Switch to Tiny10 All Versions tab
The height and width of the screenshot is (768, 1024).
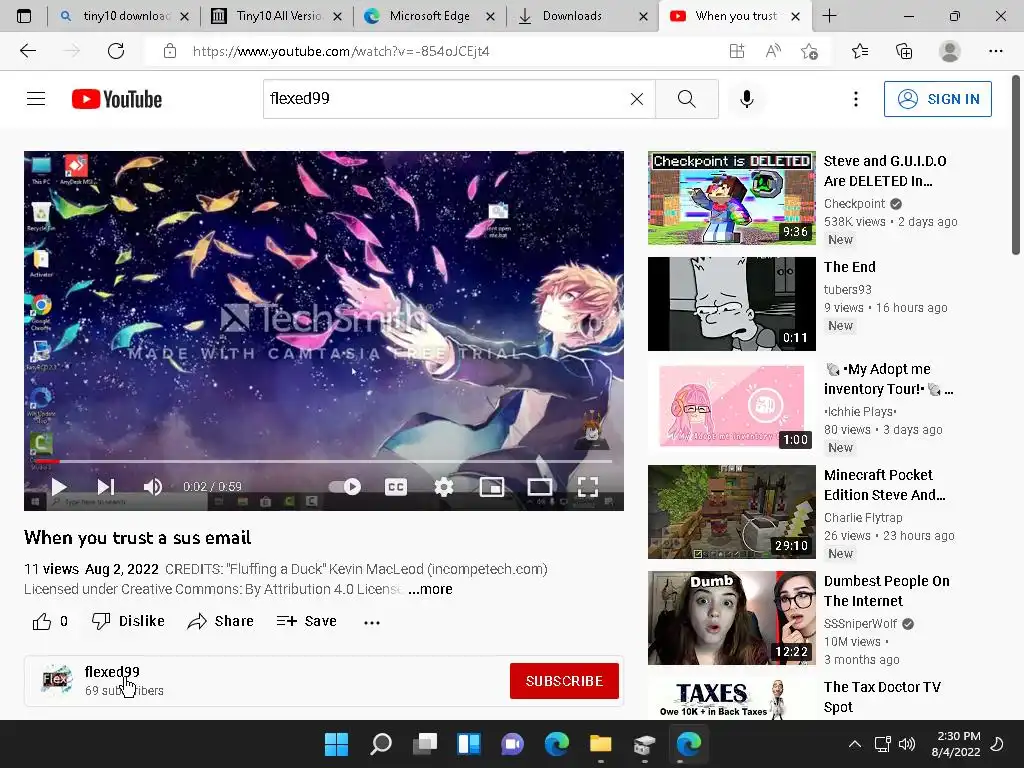[277, 16]
